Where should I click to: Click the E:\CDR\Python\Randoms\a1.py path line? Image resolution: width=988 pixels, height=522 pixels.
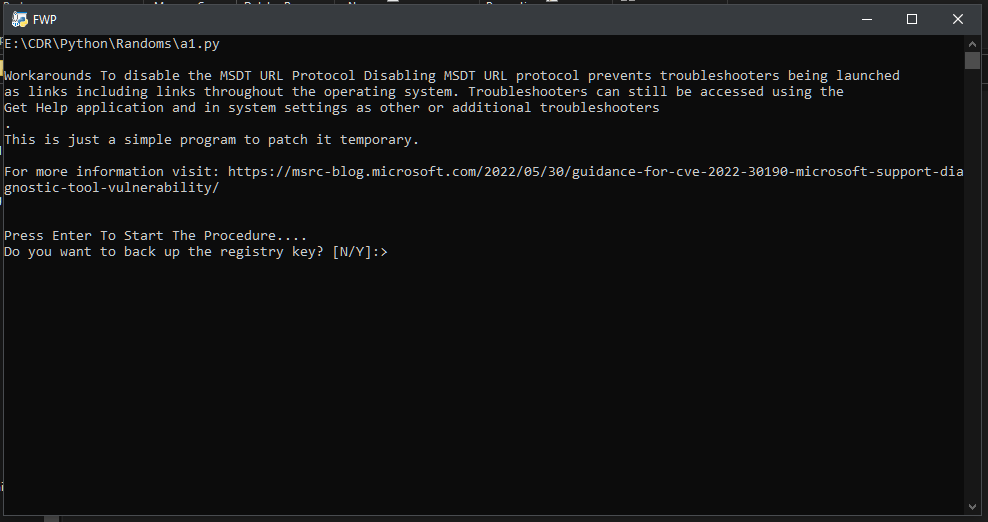(112, 44)
